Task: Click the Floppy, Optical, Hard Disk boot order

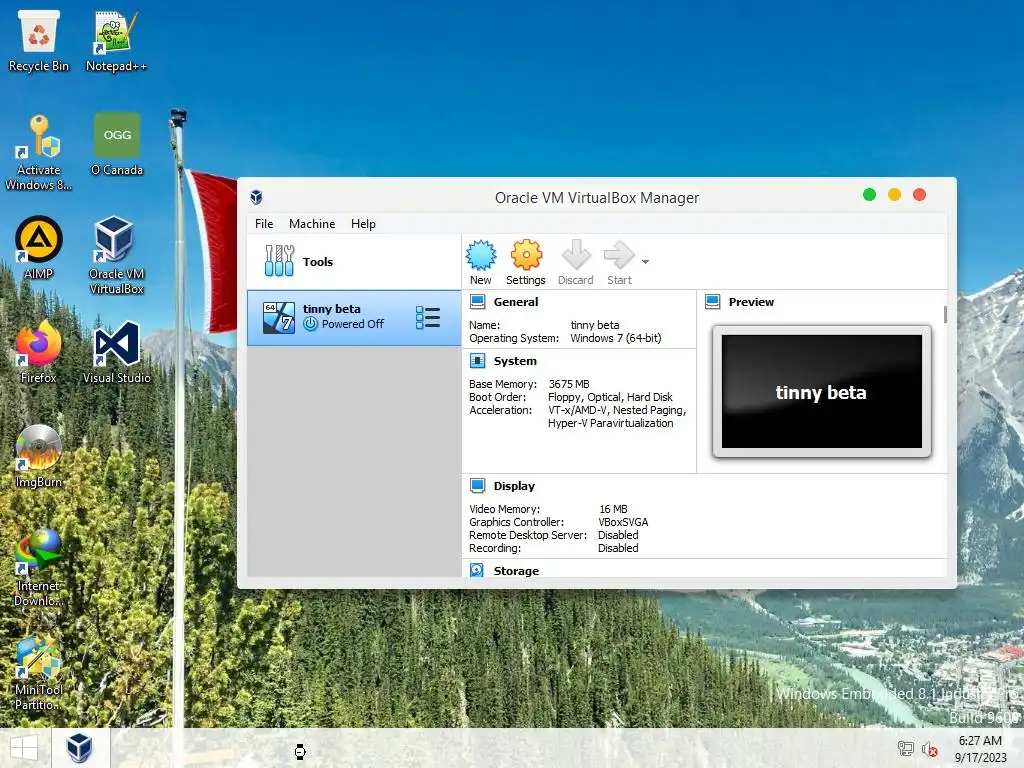Action: pos(611,397)
